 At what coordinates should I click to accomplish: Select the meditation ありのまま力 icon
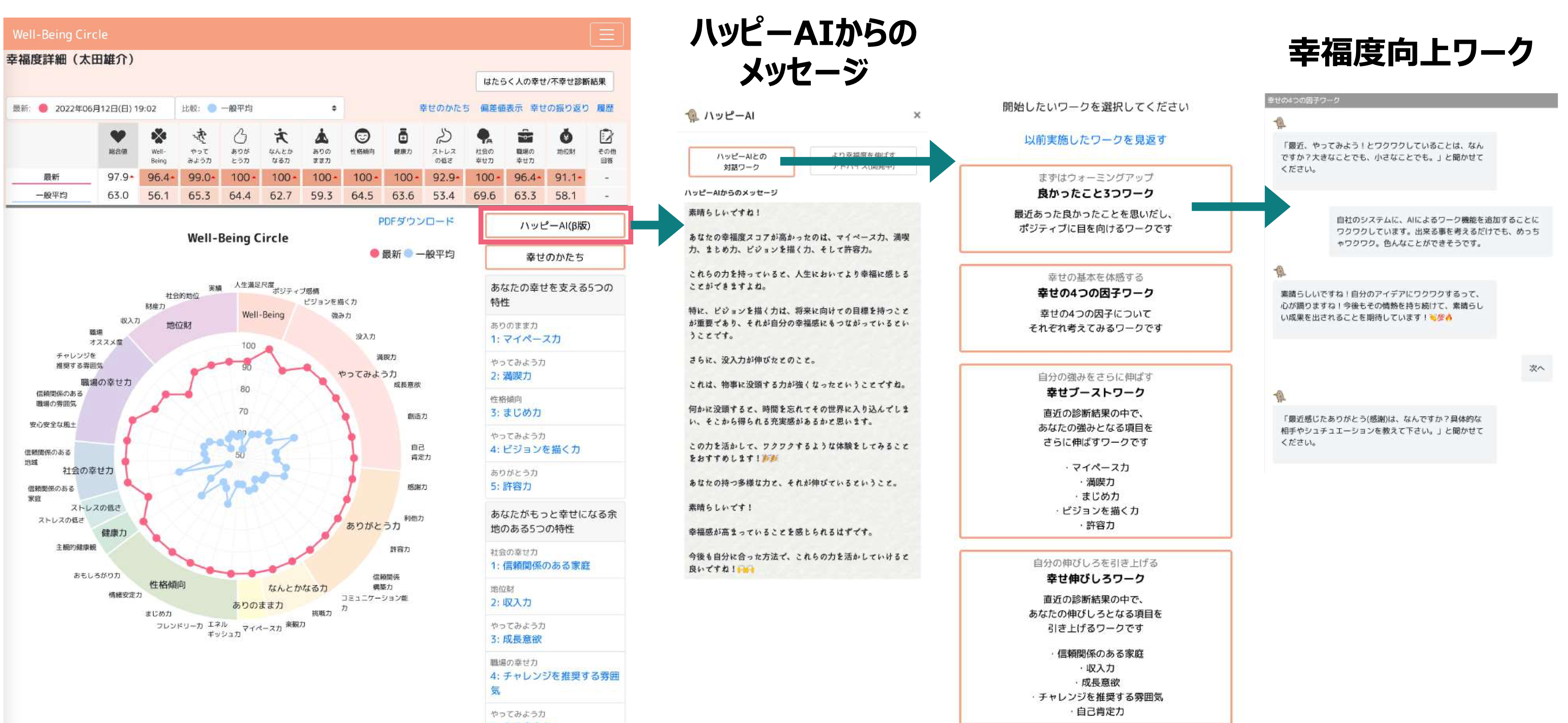(322, 136)
